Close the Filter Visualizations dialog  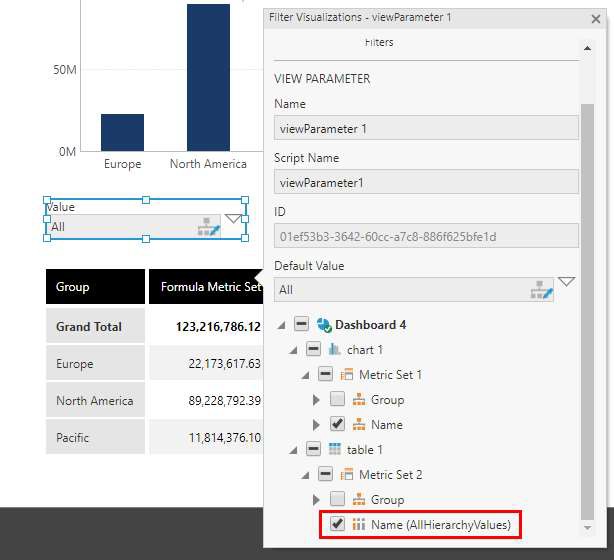[597, 19]
